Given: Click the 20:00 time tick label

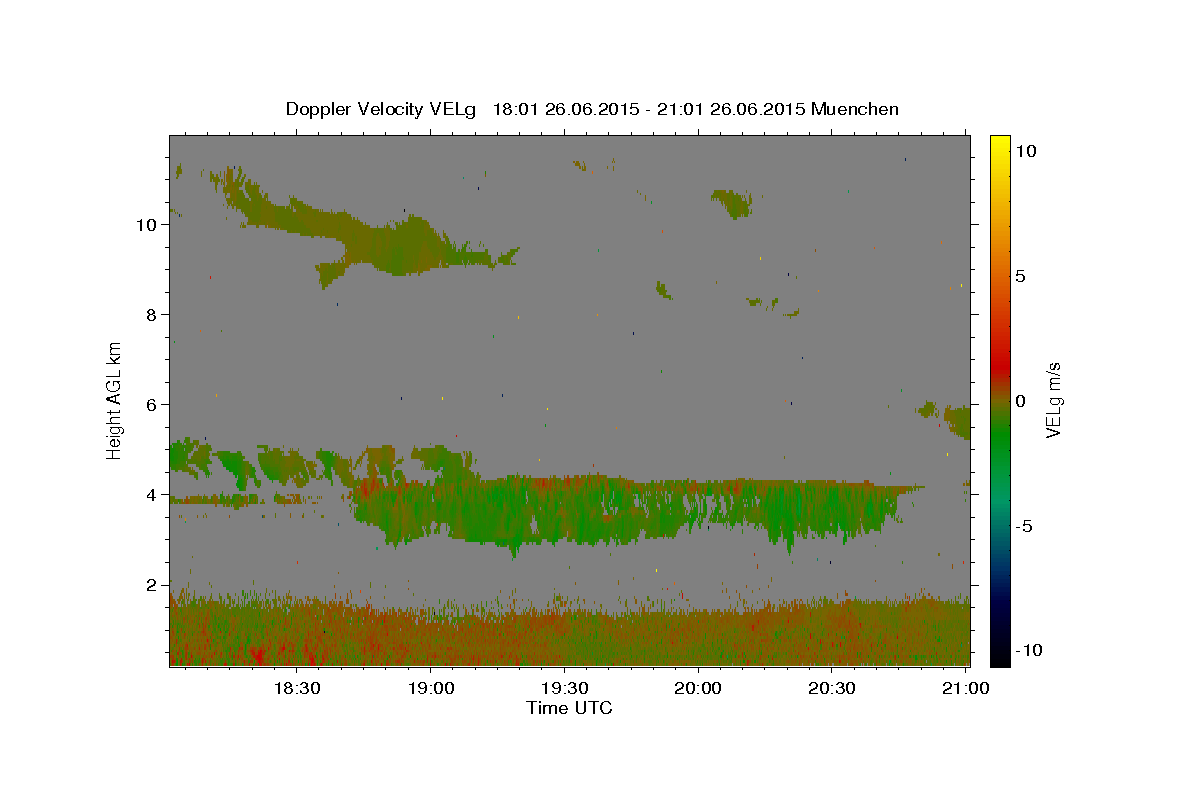Looking at the screenshot, I should (x=698, y=688).
